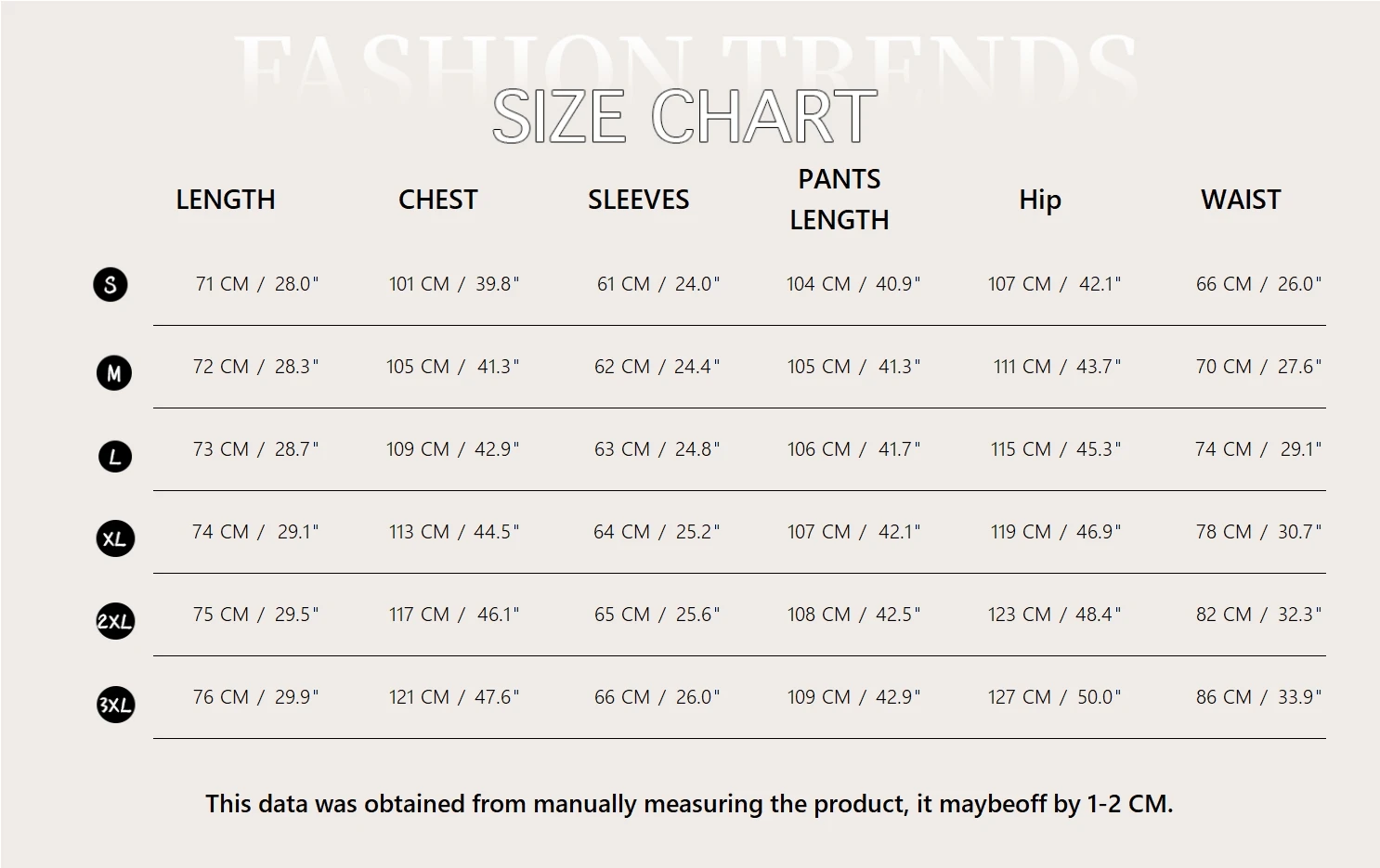Click the CHEST column header
Viewport: 1380px width, 868px height.
pos(437,200)
